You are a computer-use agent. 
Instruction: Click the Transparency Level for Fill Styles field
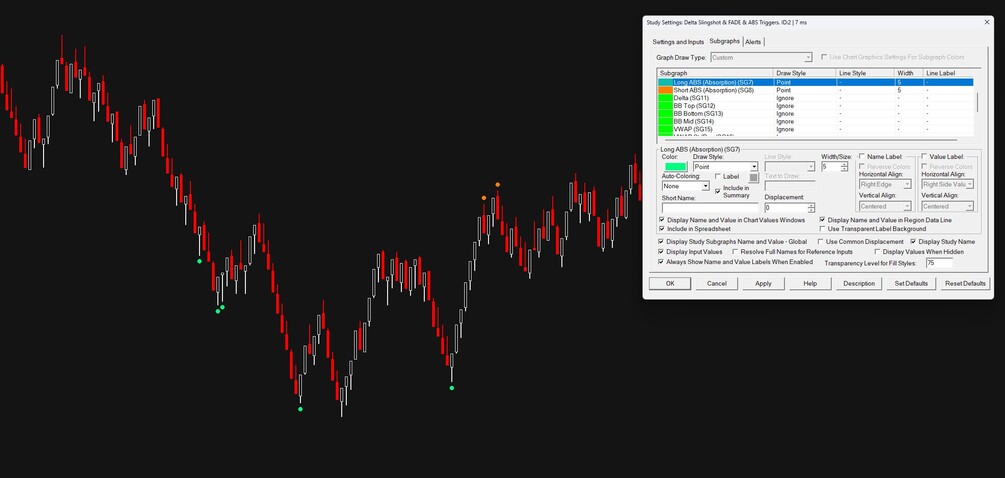[x=939, y=263]
